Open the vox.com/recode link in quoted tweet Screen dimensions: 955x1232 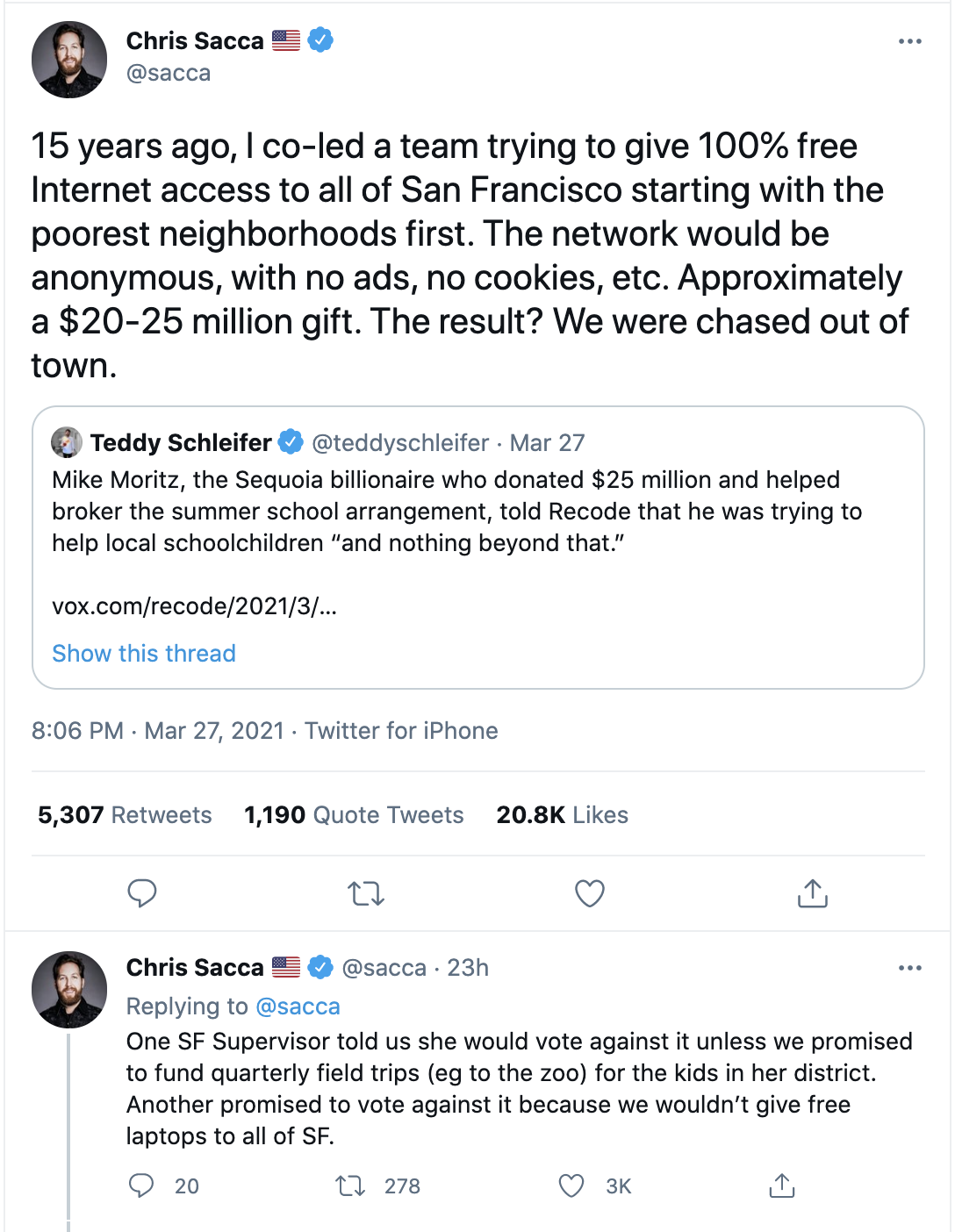point(194,606)
